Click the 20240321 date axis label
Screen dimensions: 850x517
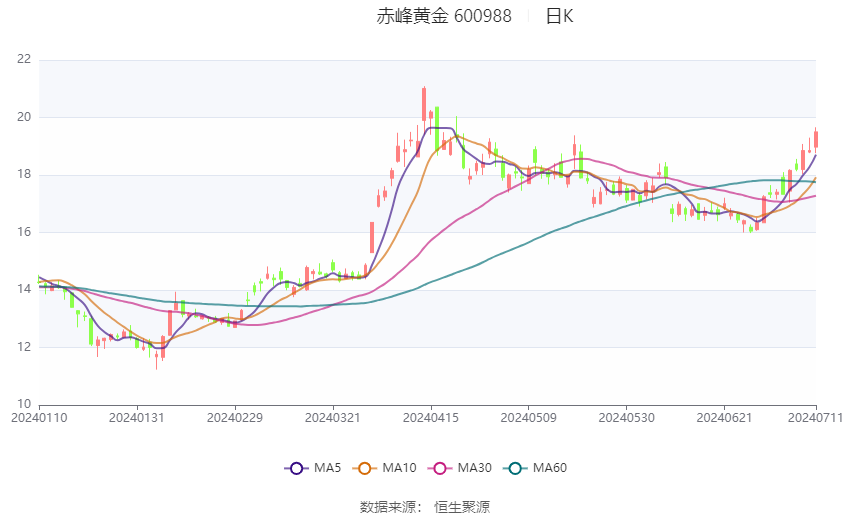(332, 418)
